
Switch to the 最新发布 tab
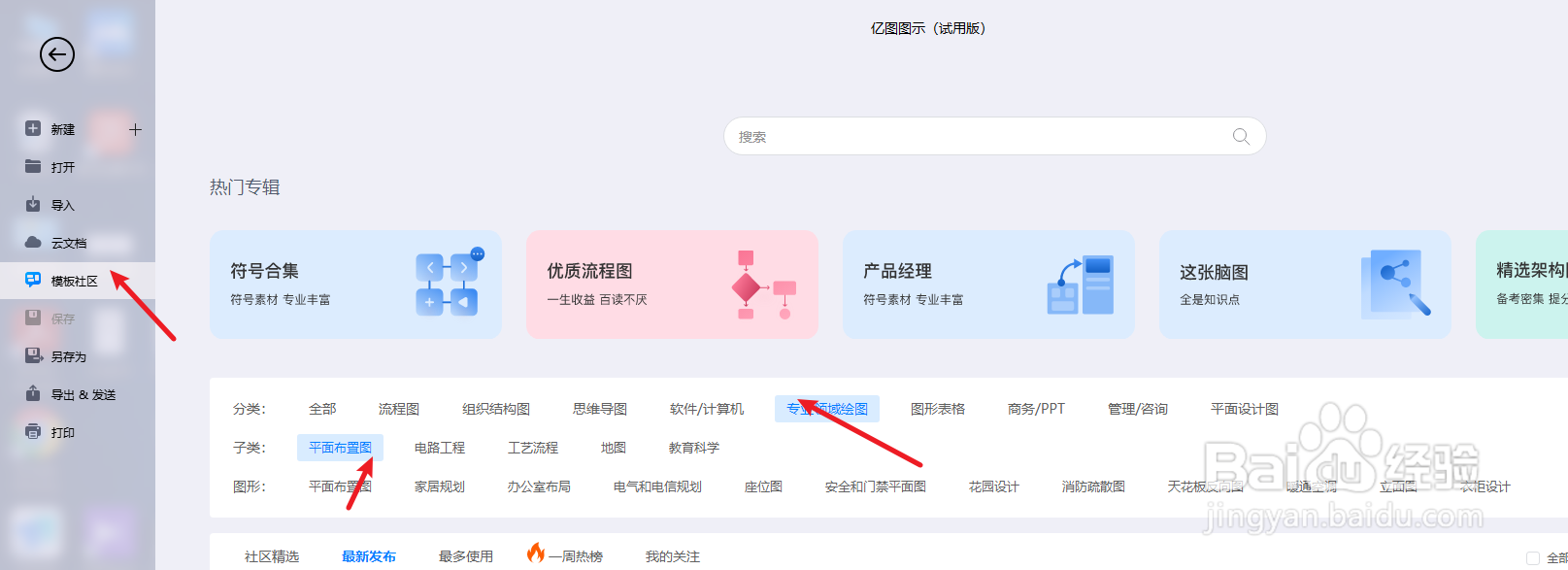click(369, 556)
